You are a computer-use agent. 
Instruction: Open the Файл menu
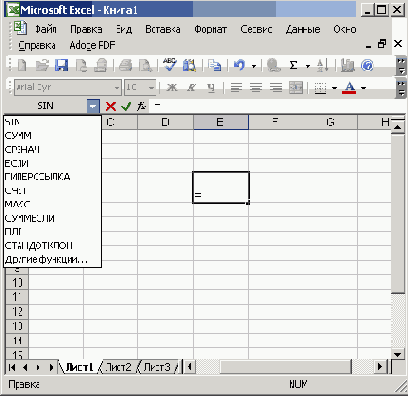(x=46, y=29)
